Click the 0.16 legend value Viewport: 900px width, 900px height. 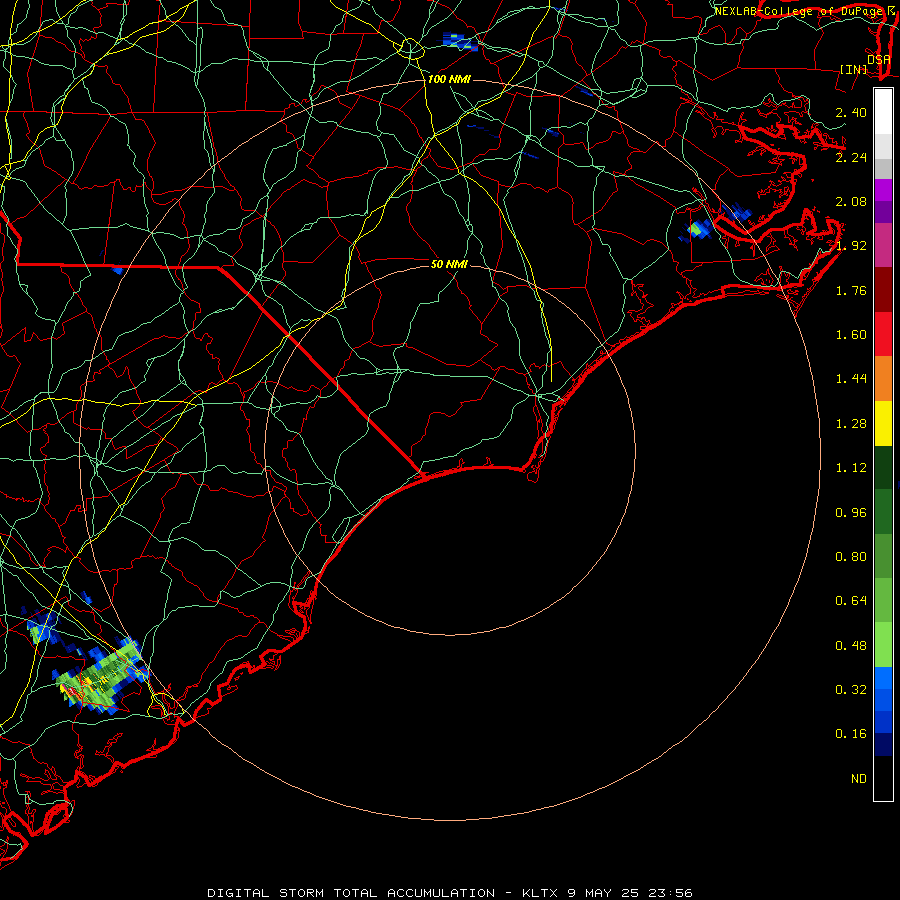851,734
